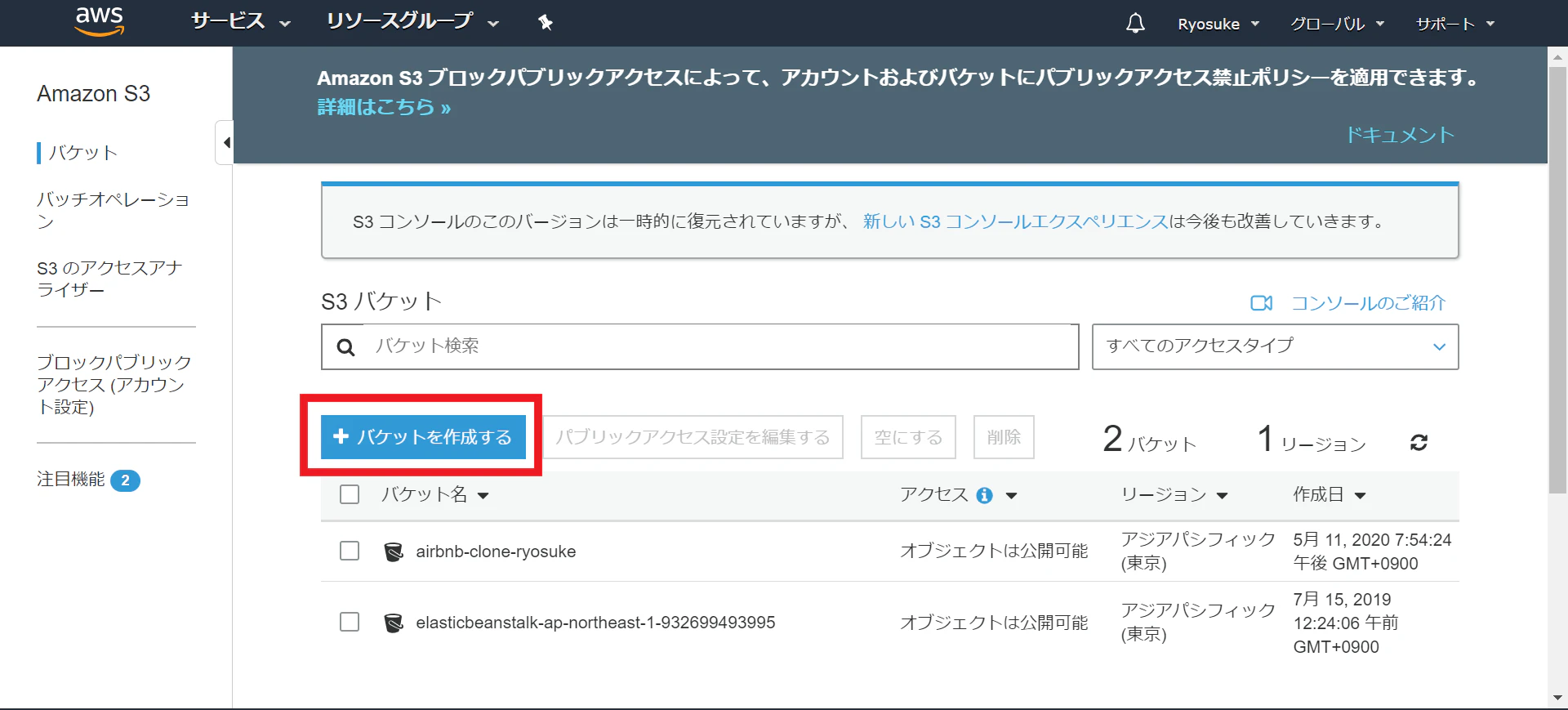Click the 削除 button

[1004, 437]
